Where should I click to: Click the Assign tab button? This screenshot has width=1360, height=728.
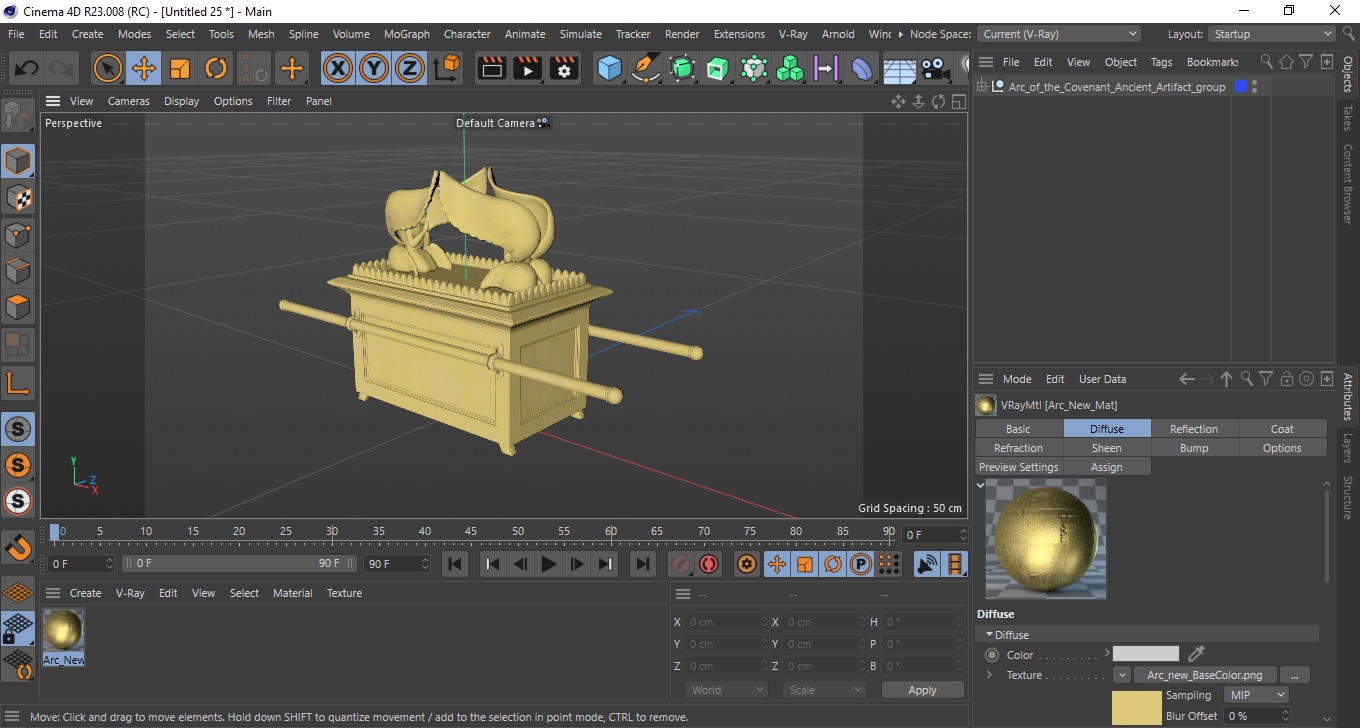tap(1107, 467)
